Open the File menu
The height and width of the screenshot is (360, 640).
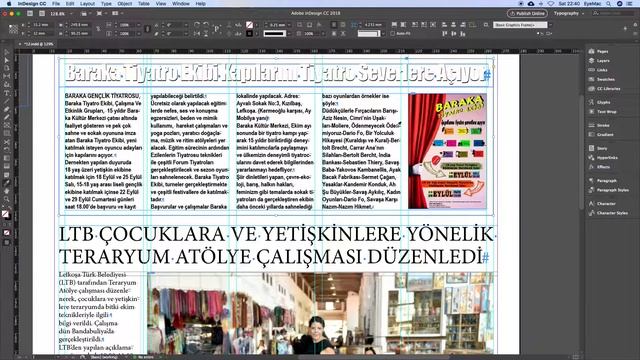click(56, 4)
